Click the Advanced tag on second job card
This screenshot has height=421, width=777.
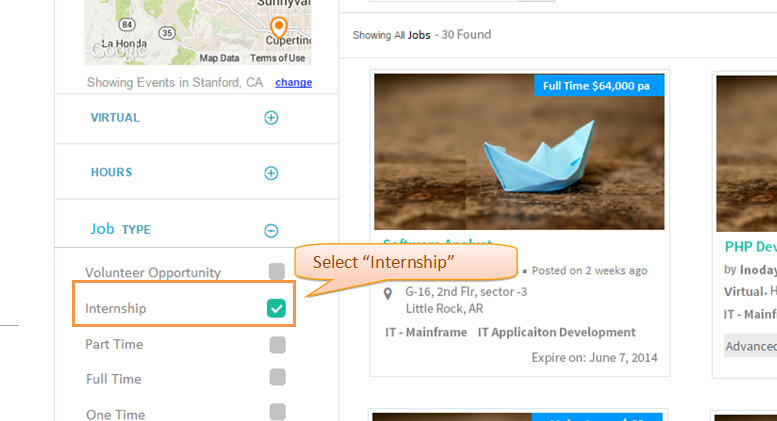coord(750,346)
